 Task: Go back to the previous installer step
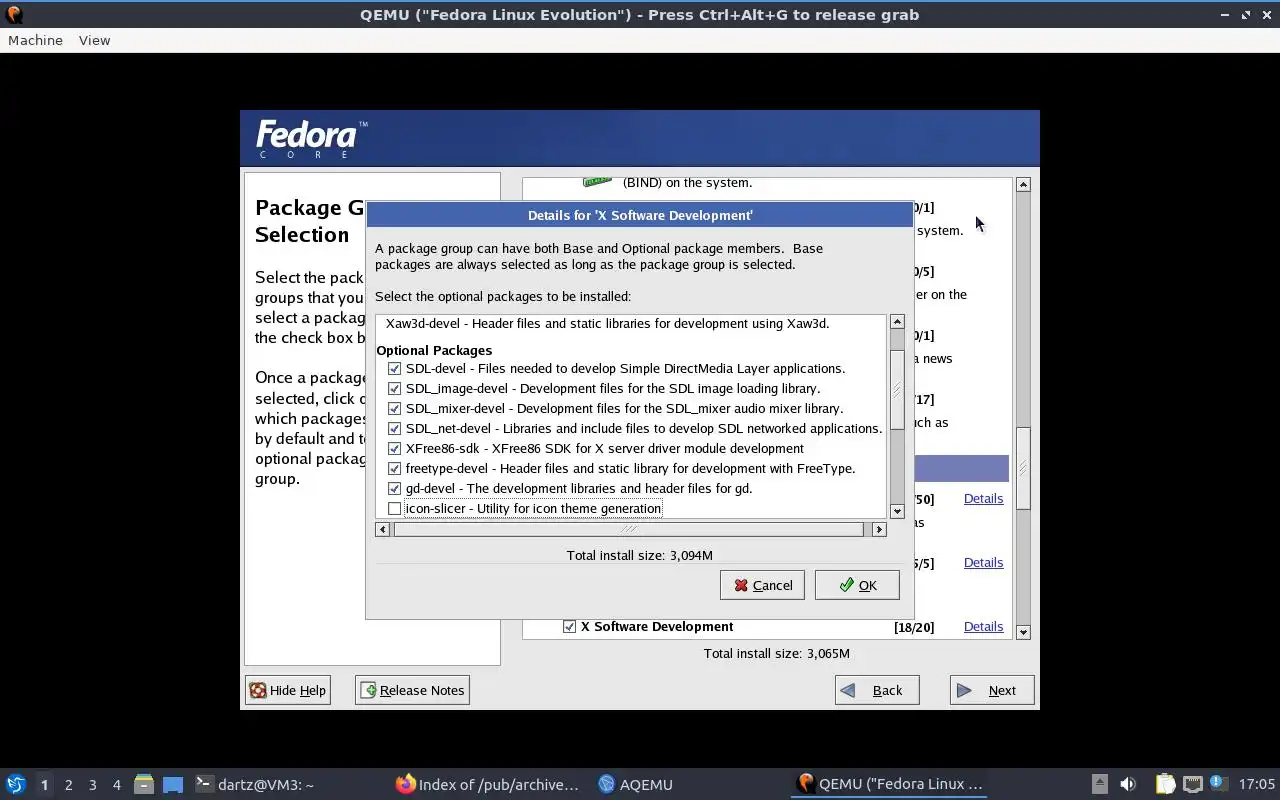point(877,690)
